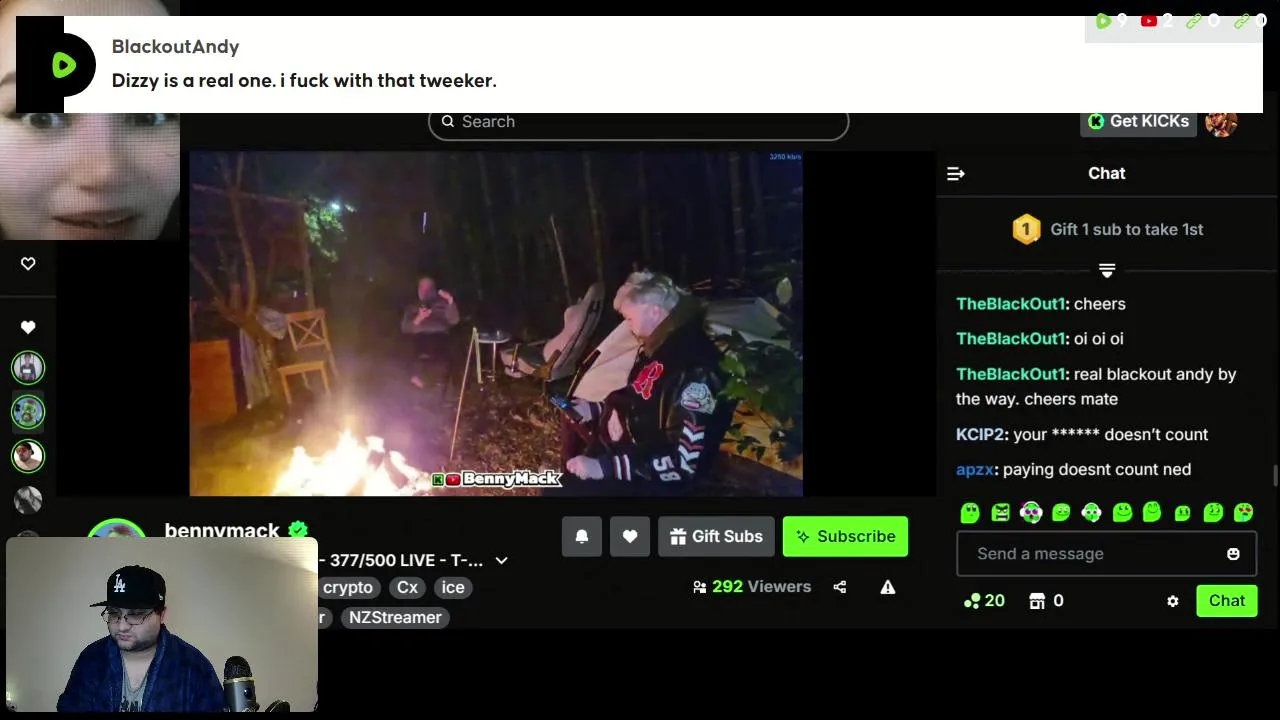This screenshot has width=1280, height=720.
Task: Click the green channel points balance
Action: (x=984, y=601)
